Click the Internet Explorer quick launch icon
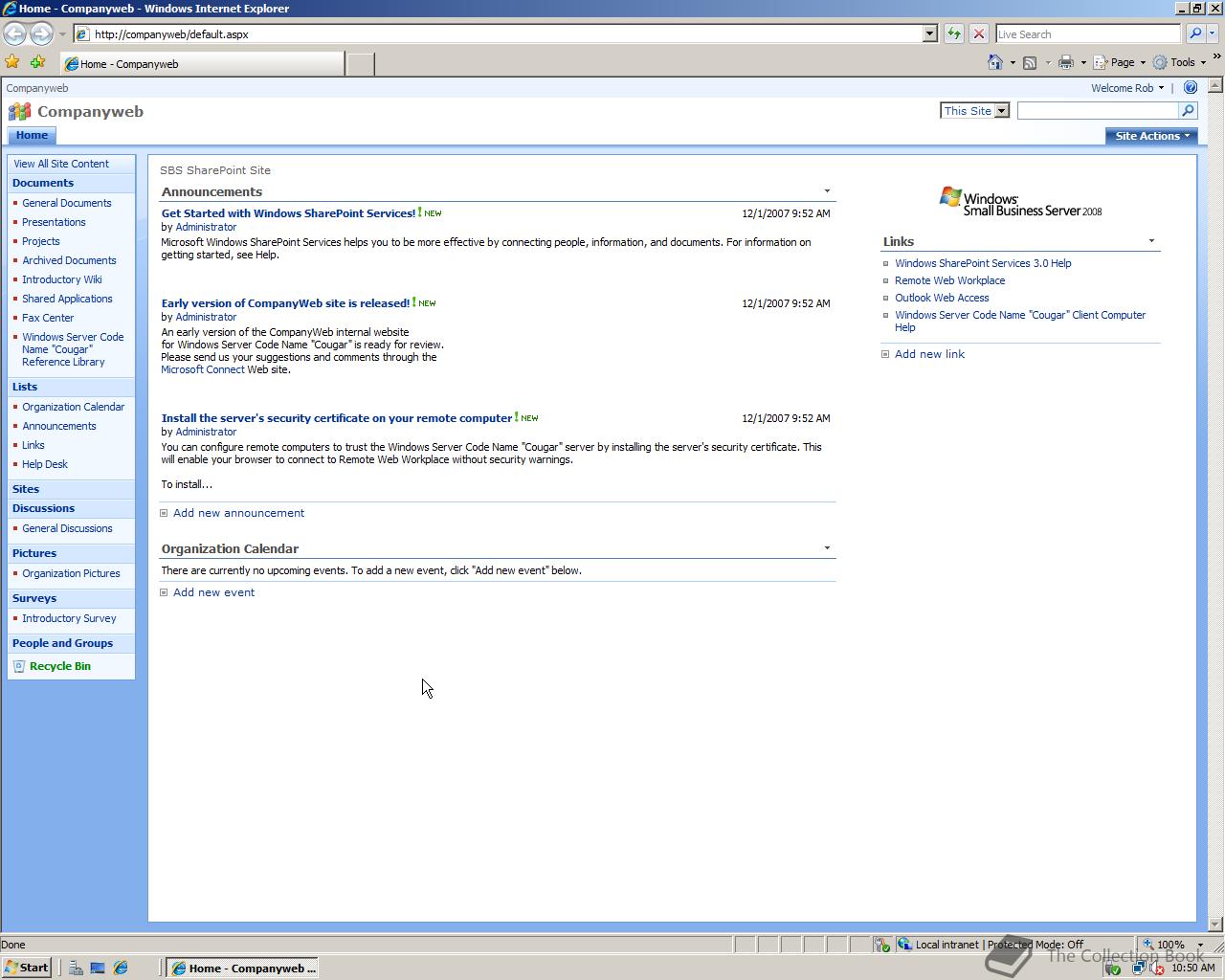Viewport: 1225px width, 980px height. pos(121,968)
